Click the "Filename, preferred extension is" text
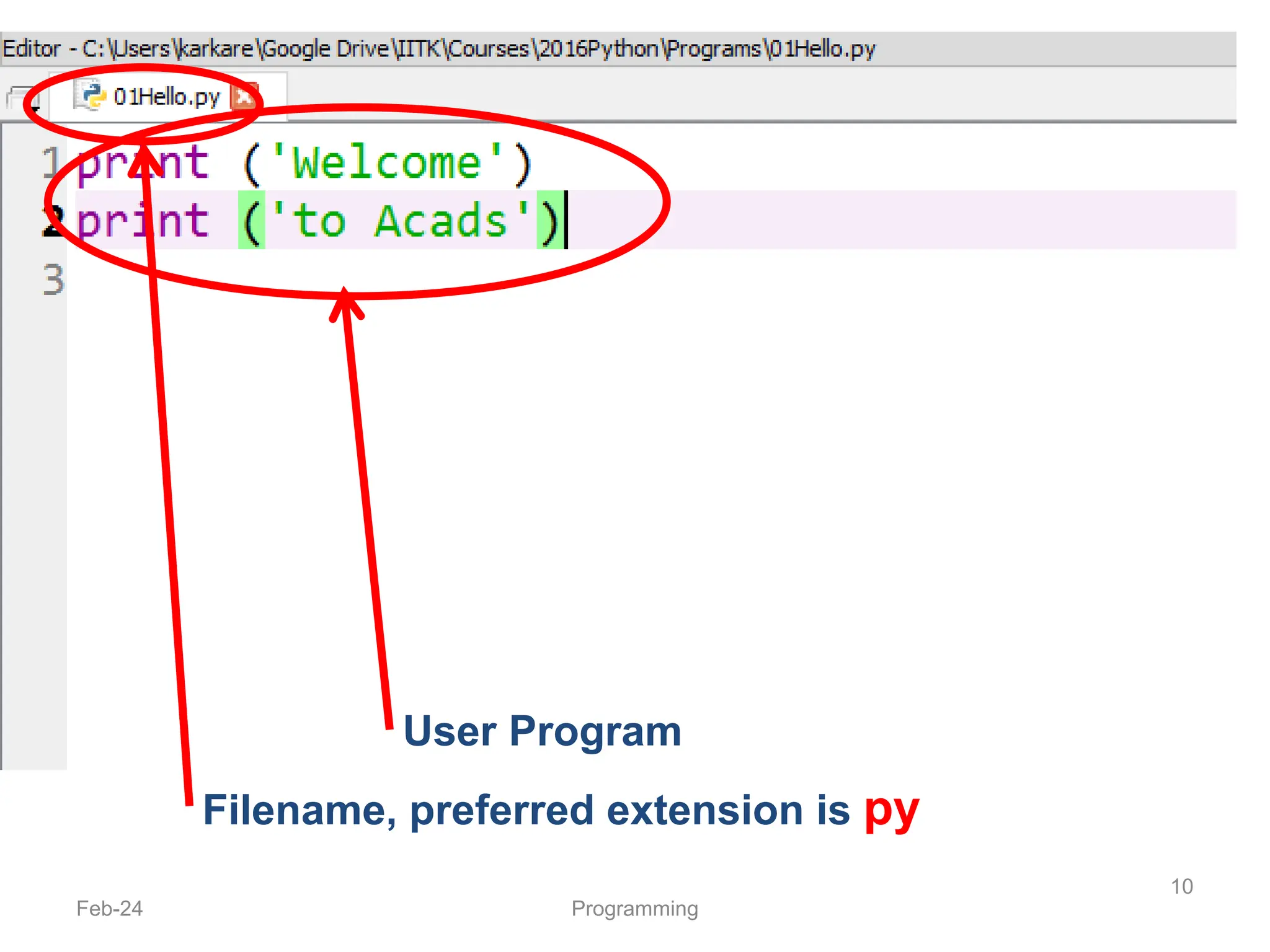 click(526, 810)
